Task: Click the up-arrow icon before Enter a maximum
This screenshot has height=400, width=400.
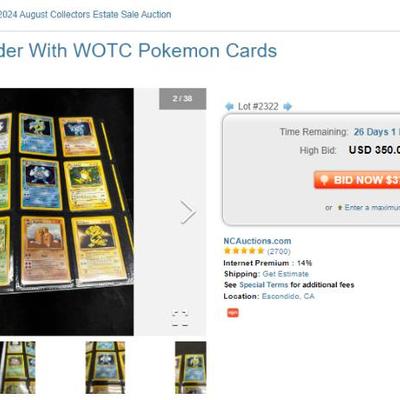Action: [340, 208]
